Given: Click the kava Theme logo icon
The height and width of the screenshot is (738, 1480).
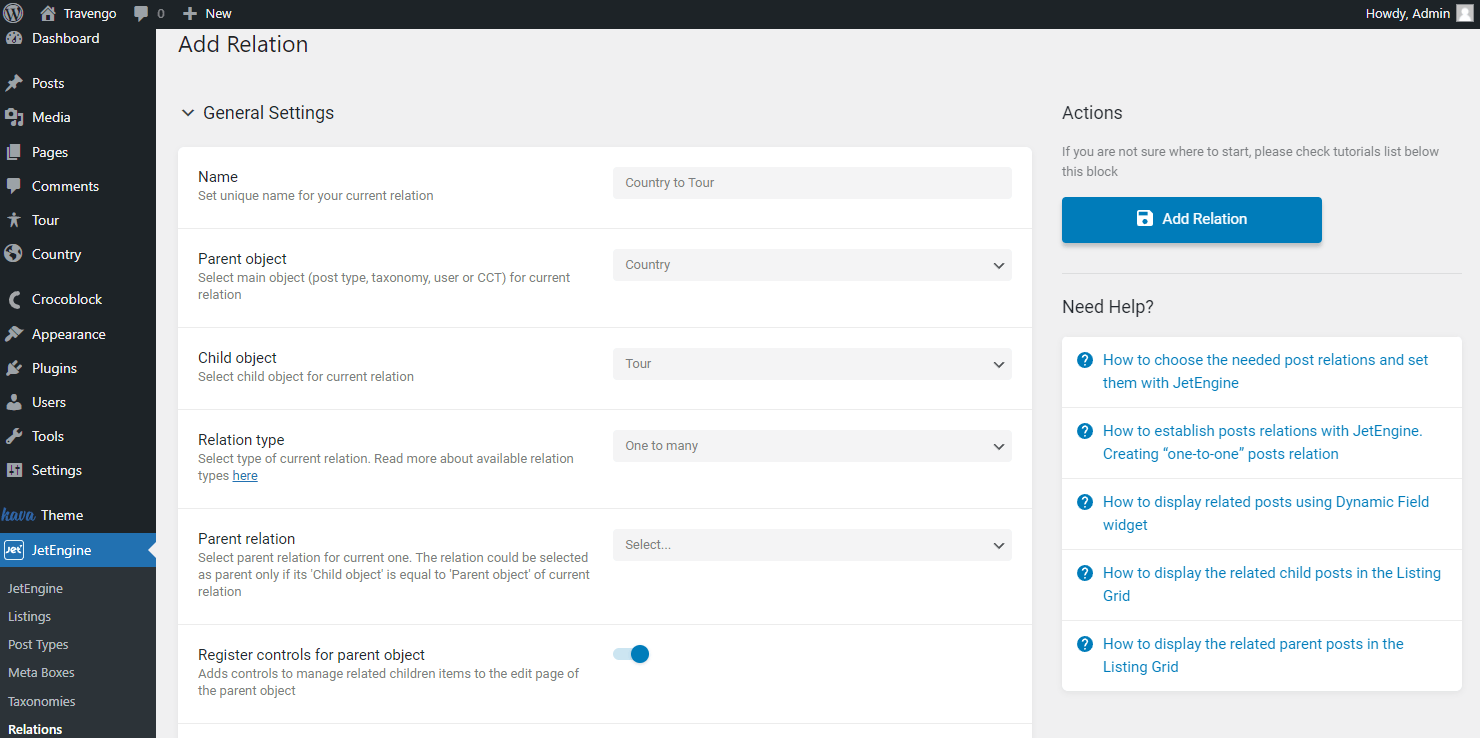Looking at the screenshot, I should (x=18, y=515).
